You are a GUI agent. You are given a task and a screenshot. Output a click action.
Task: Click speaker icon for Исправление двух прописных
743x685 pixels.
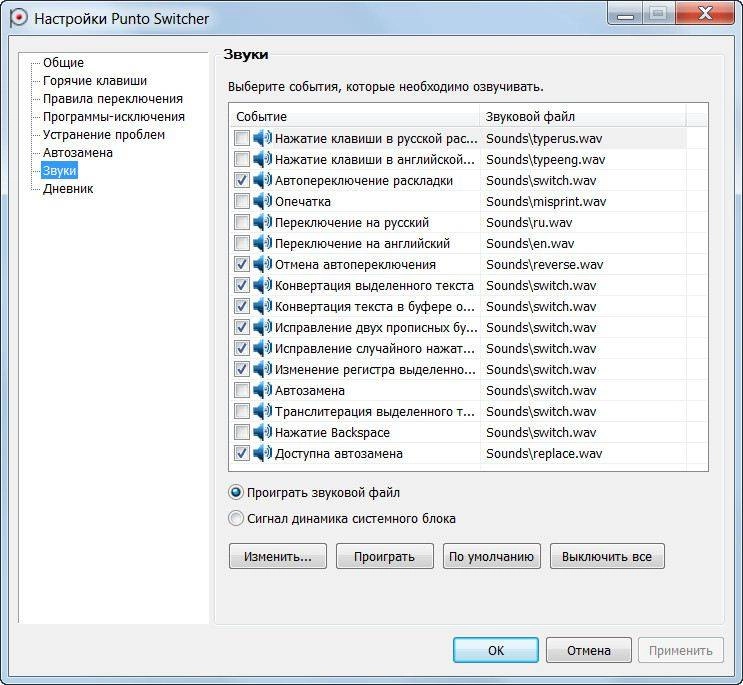tap(263, 327)
